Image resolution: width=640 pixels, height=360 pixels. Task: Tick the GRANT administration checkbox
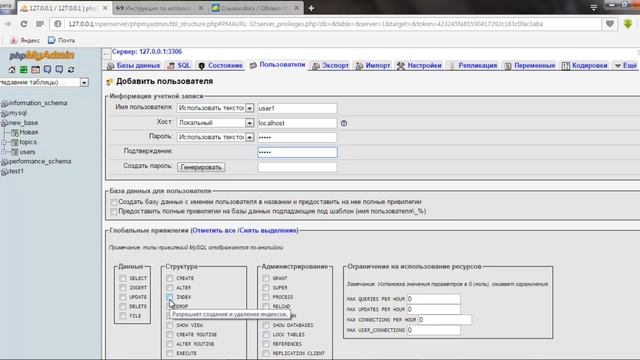(x=266, y=278)
